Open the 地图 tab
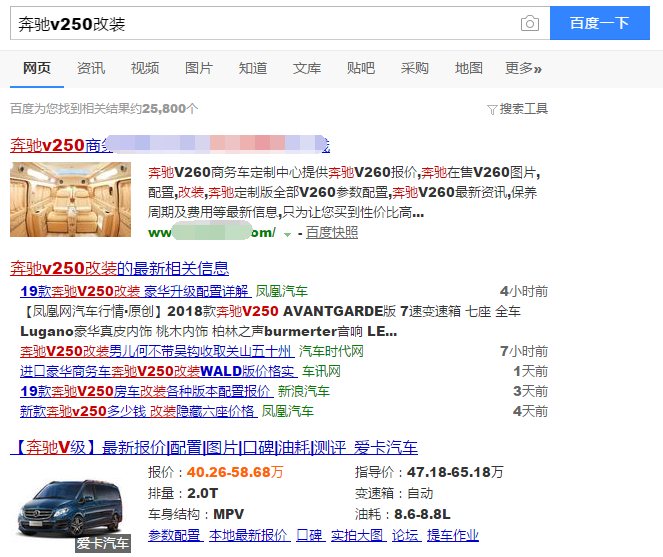Image resolution: width=663 pixels, height=557 pixels. pyautogui.click(x=469, y=68)
